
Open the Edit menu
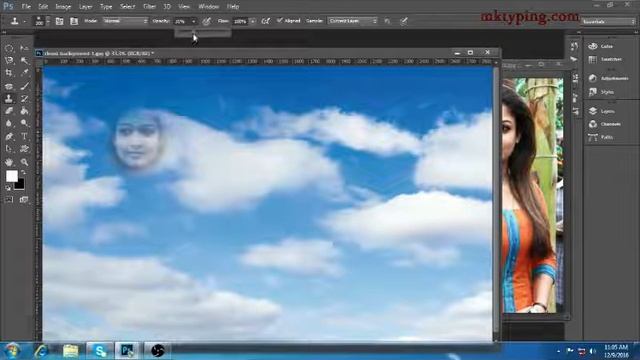[x=43, y=7]
